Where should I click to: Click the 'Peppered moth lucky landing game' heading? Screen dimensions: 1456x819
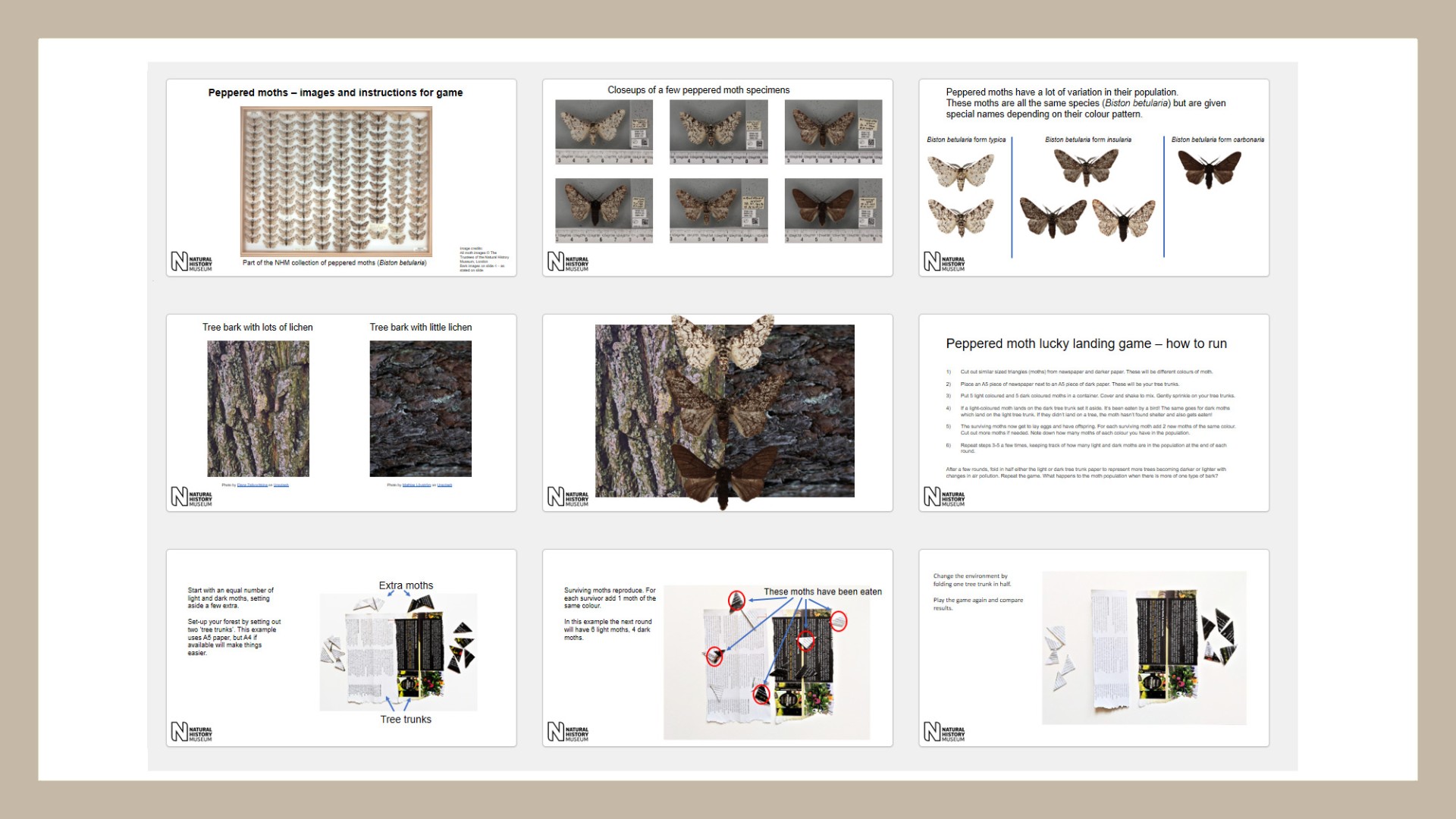(1085, 344)
